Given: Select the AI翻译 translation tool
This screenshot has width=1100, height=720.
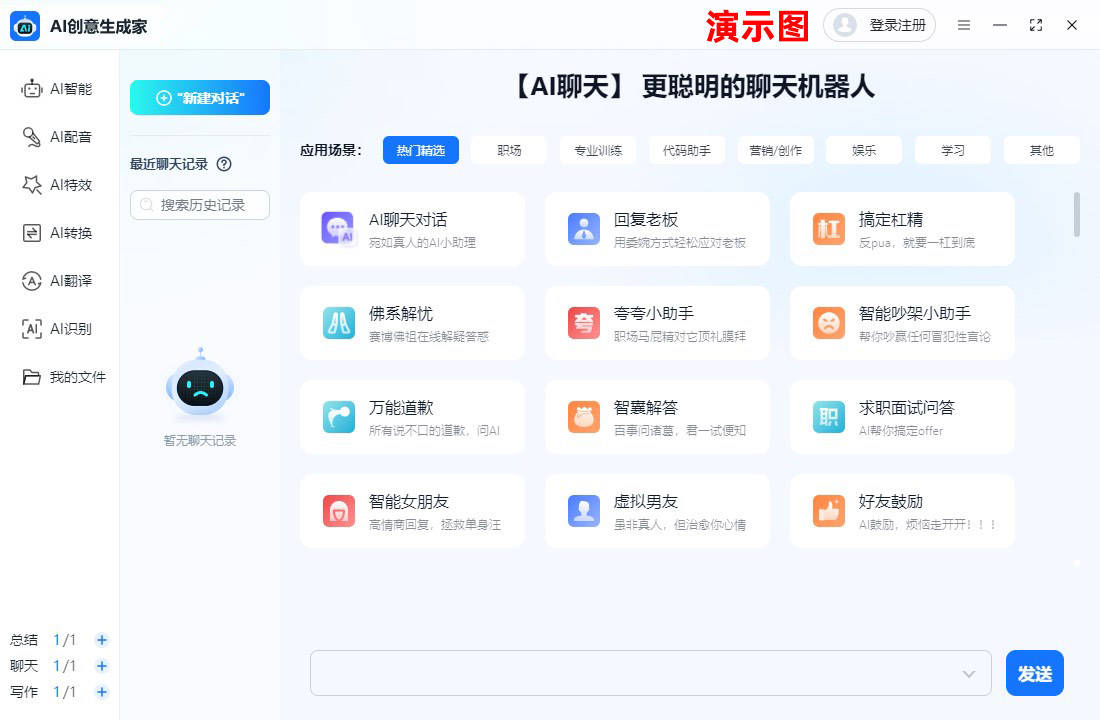Looking at the screenshot, I should (x=60, y=280).
